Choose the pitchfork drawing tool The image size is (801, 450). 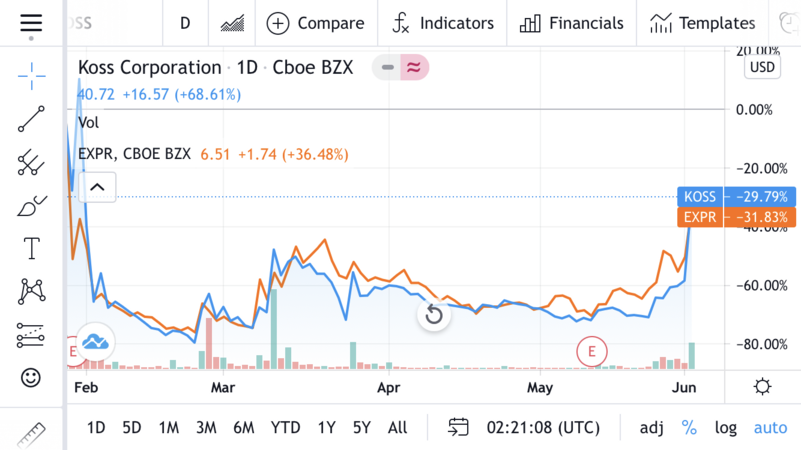tap(31, 162)
